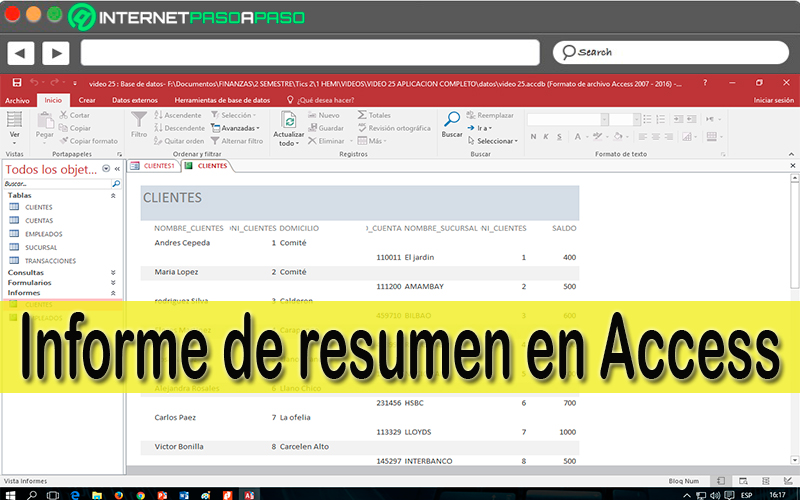Open the Ver view switcher
800x500 pixels.
tap(14, 128)
